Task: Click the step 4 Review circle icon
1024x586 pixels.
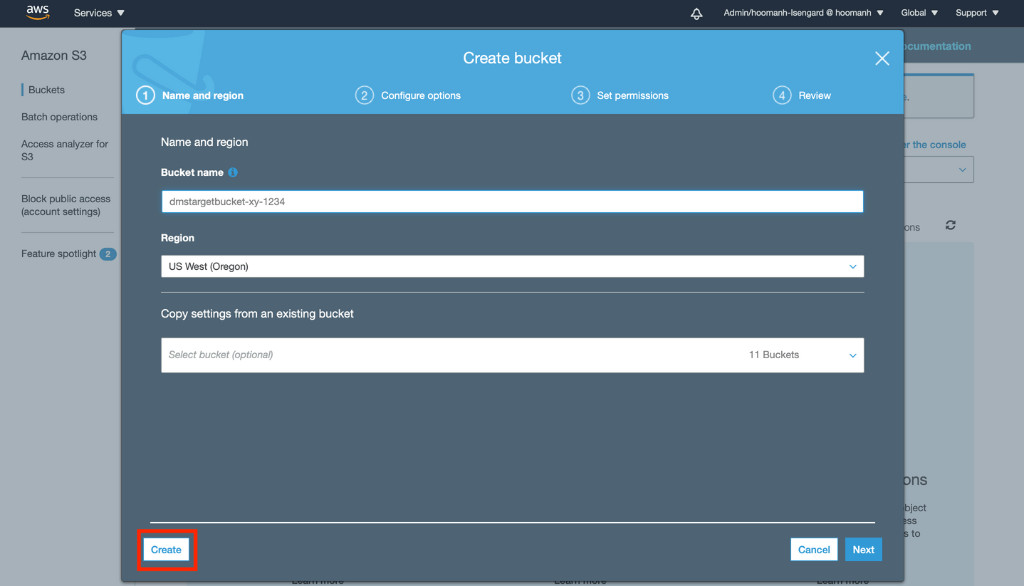Action: [782, 96]
